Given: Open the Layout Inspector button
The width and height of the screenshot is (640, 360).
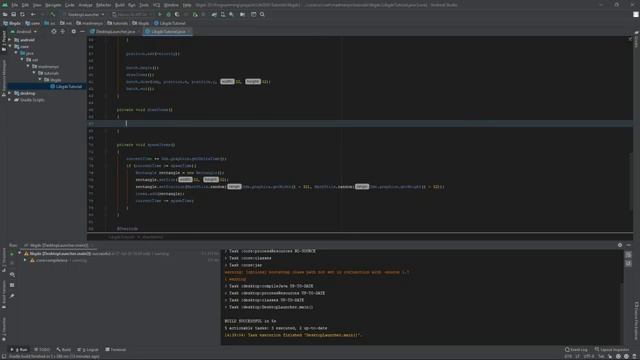Looking at the screenshot, I should [612, 349].
